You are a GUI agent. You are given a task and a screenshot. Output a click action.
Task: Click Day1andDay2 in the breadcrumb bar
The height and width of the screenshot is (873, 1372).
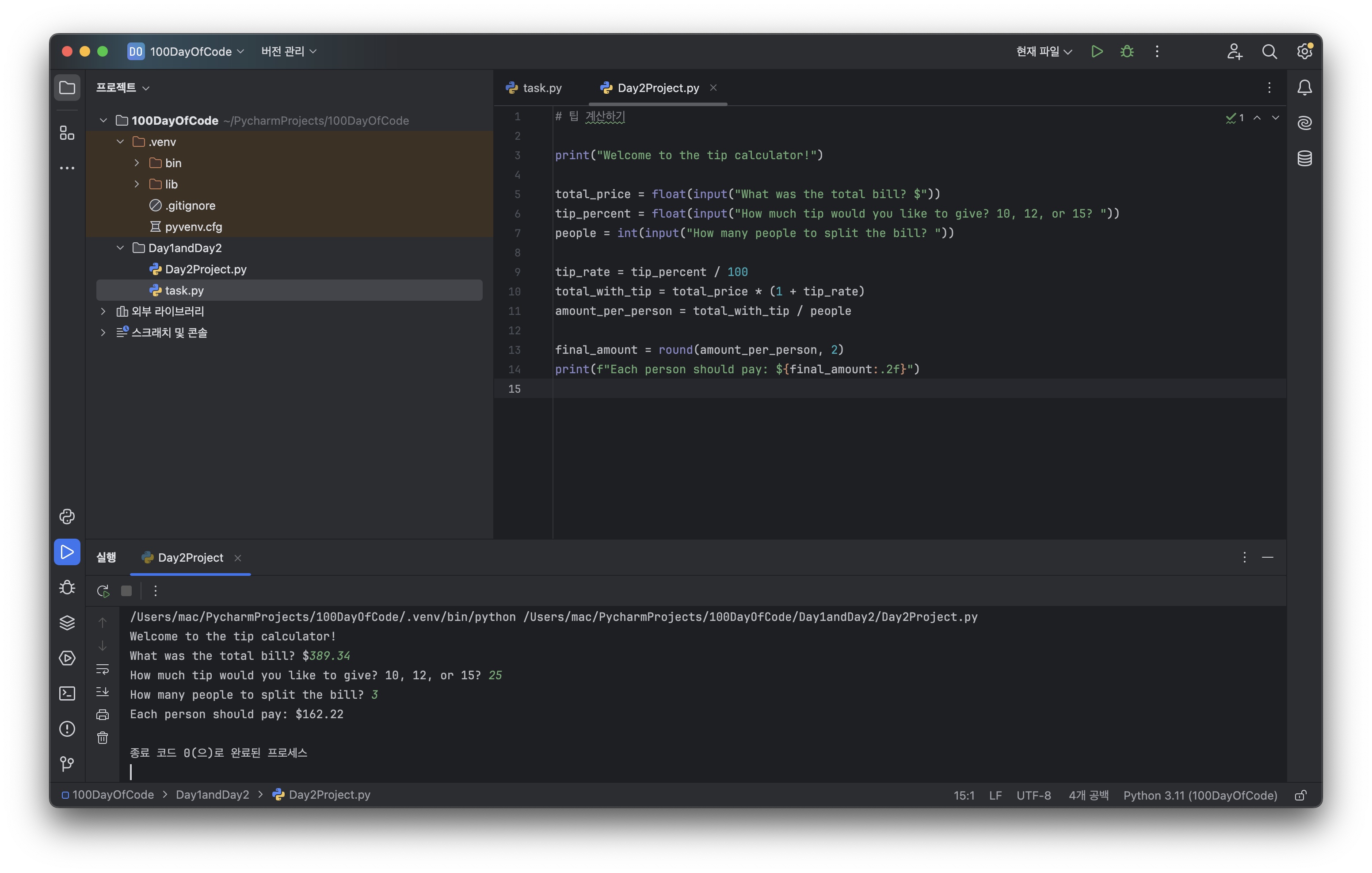pos(212,794)
